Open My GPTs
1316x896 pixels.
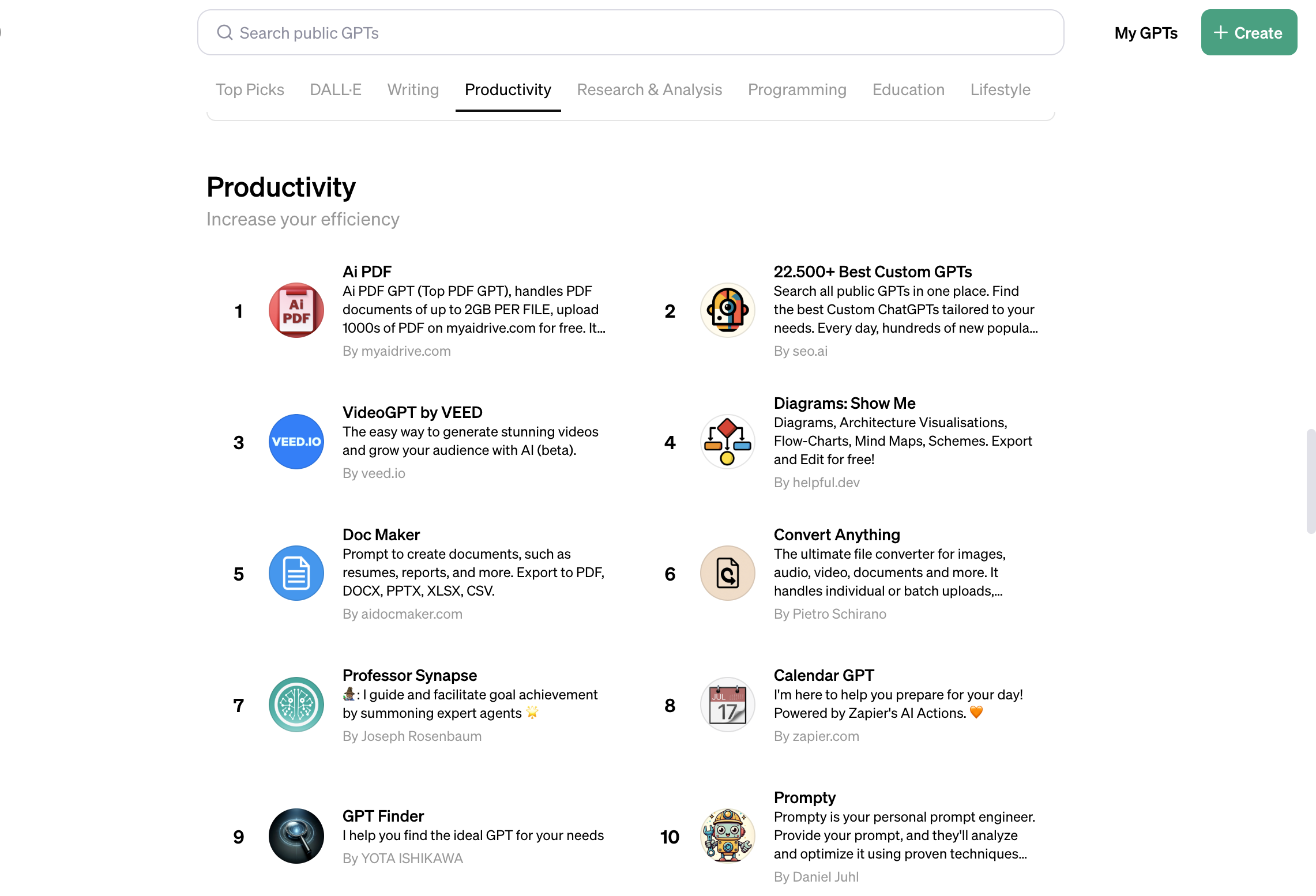click(1146, 33)
